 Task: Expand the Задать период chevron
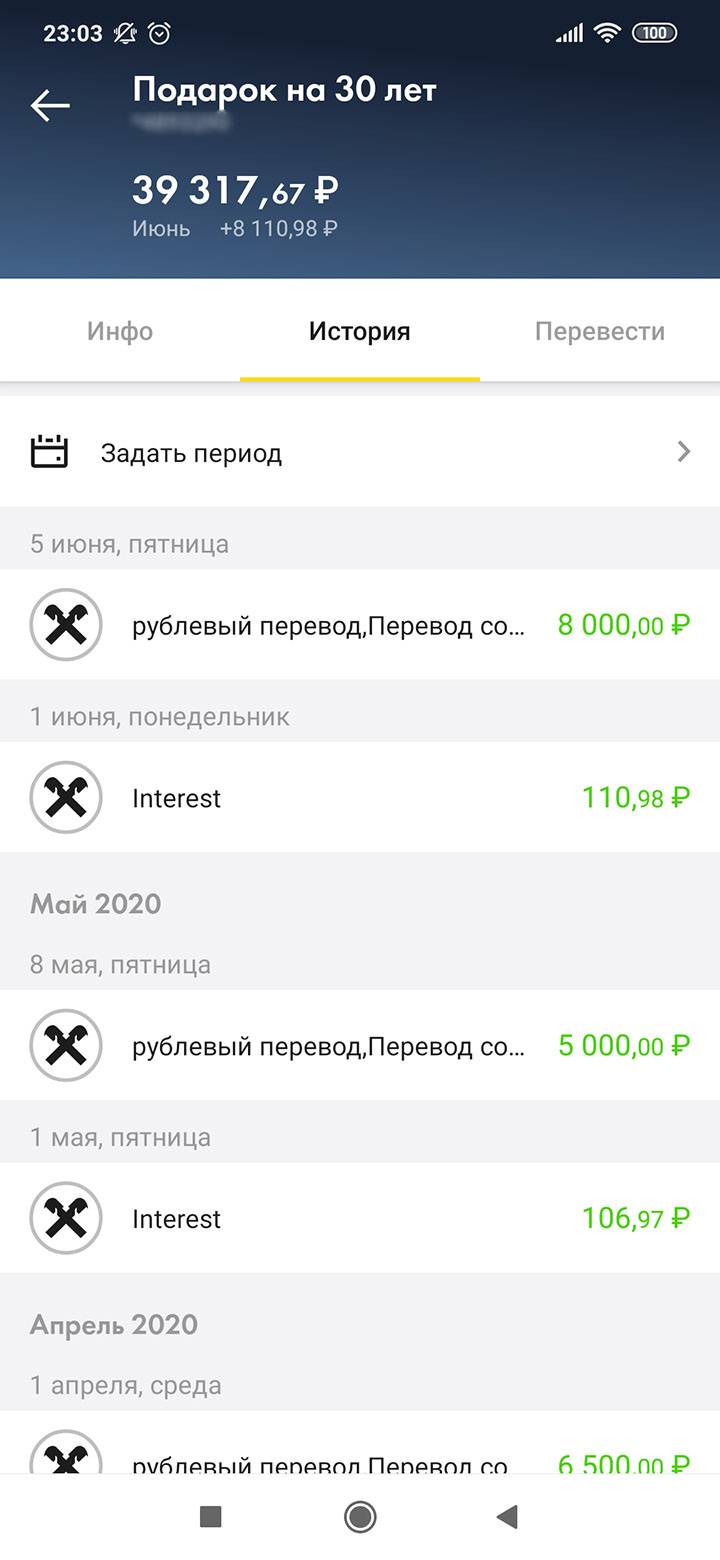[684, 452]
